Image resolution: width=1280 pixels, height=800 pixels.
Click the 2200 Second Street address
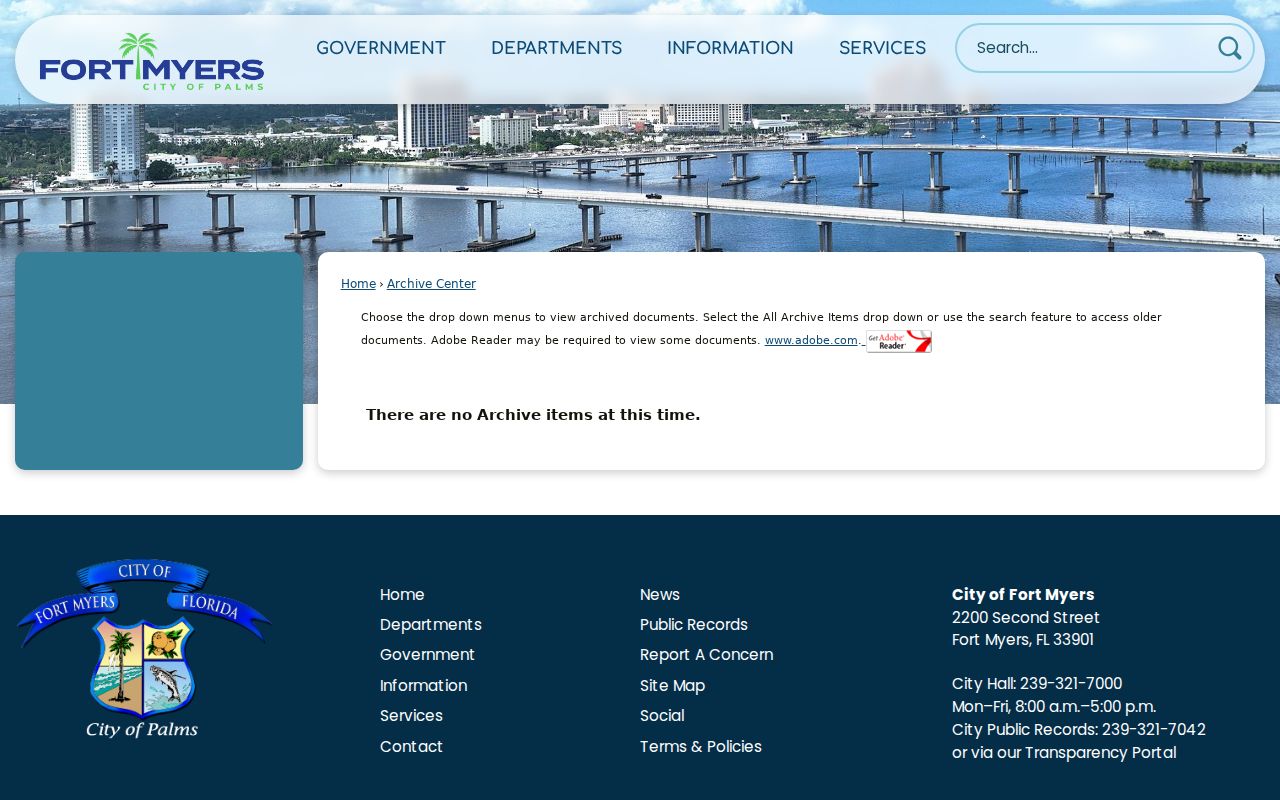[1026, 617]
